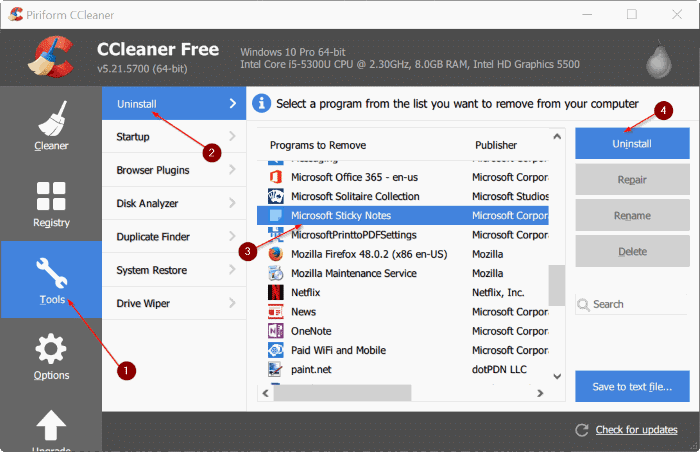Select the Tools wrench icon

click(51, 272)
